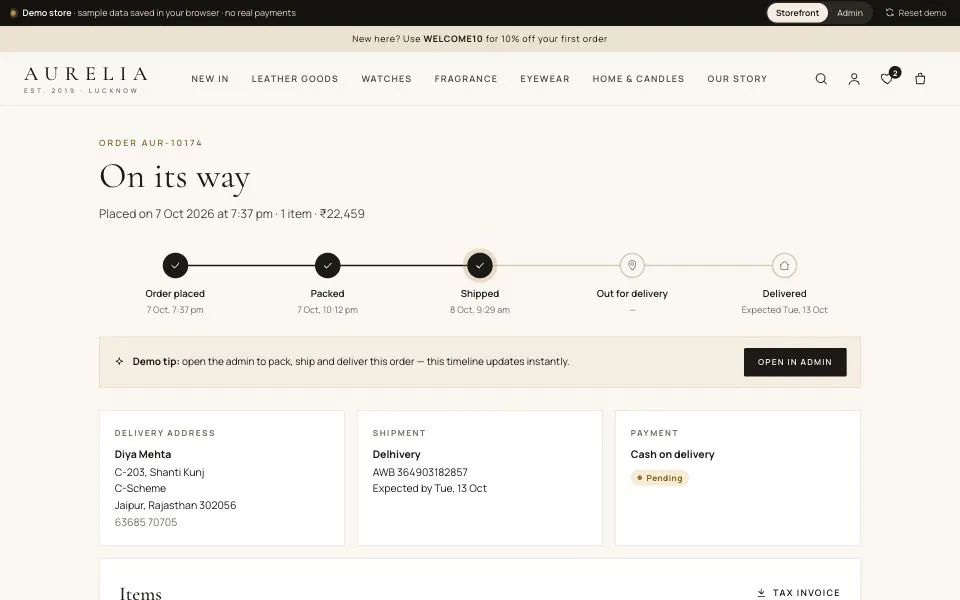The width and height of the screenshot is (960, 600).
Task: Open the wishlist heart icon
Action: (887, 79)
